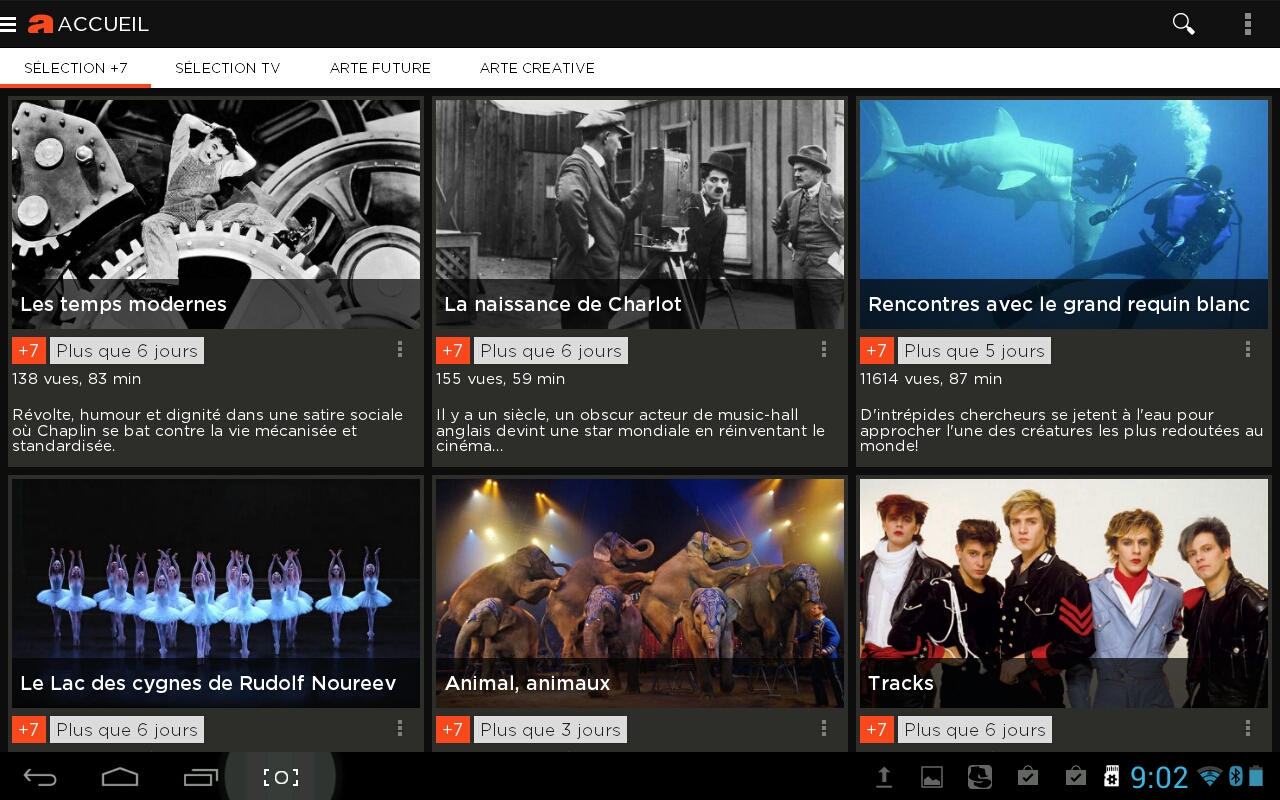Tap the ARTE logo icon
This screenshot has width=1280, height=800.
coord(40,24)
